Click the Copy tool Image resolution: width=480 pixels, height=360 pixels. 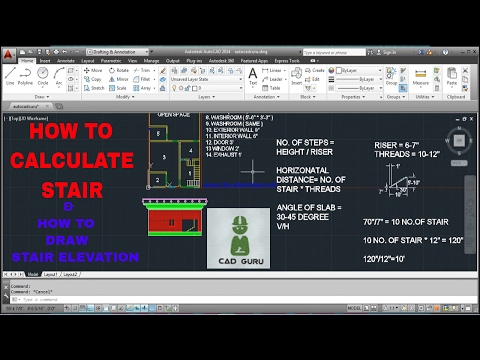point(93,79)
